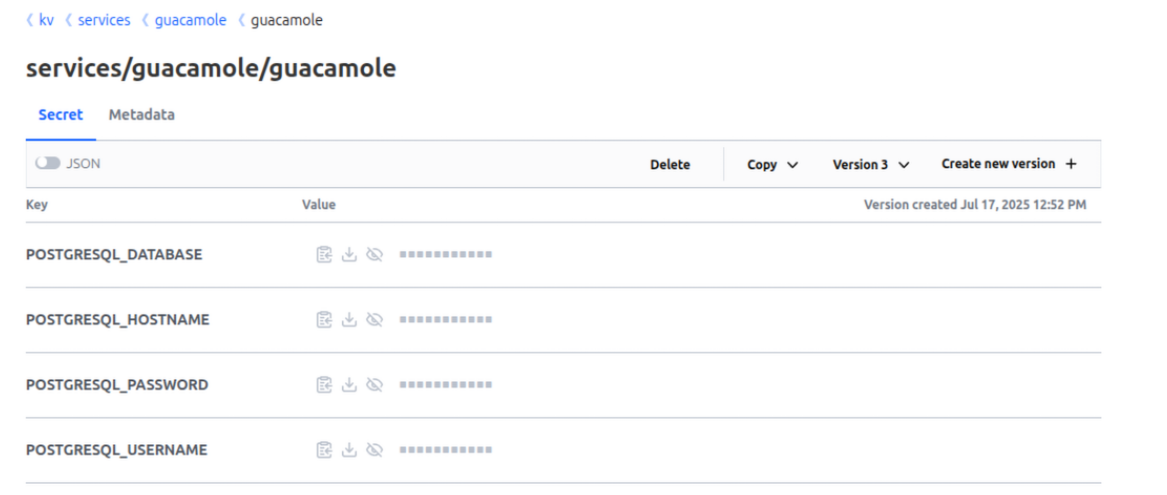Copy the POSTGRESQL_PASSWORD value to clipboard

point(324,385)
